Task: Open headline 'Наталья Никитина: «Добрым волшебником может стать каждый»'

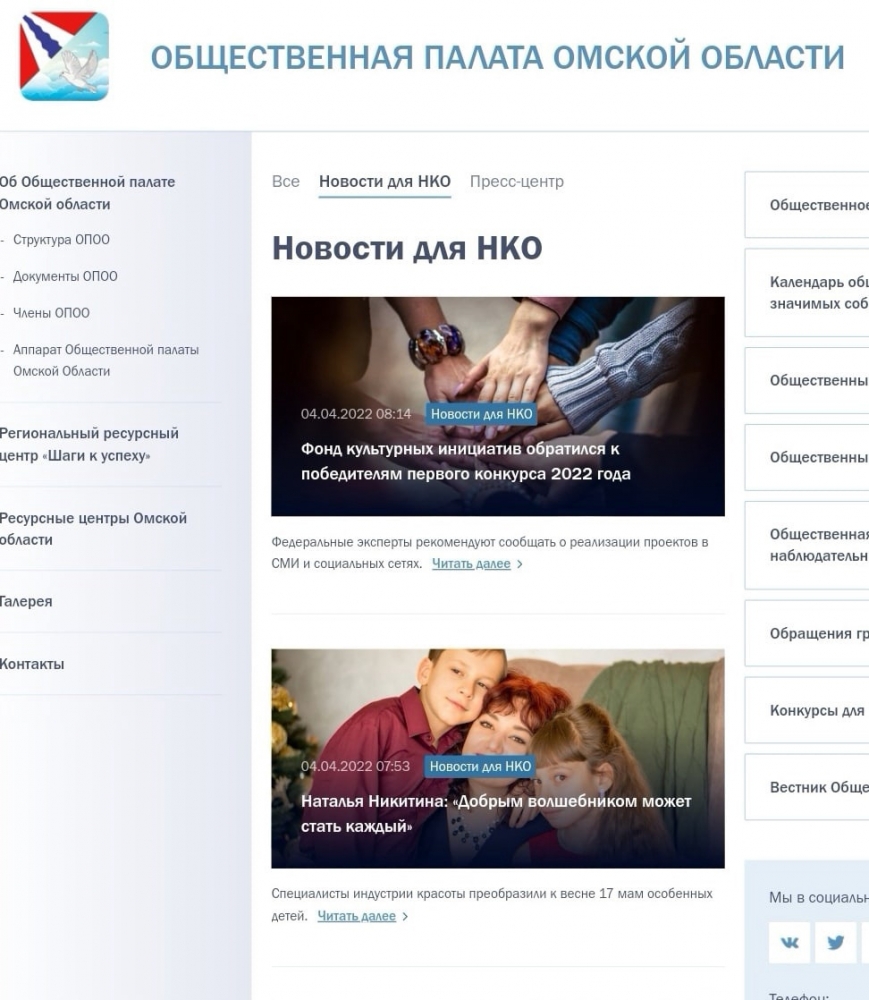Action: coord(496,814)
